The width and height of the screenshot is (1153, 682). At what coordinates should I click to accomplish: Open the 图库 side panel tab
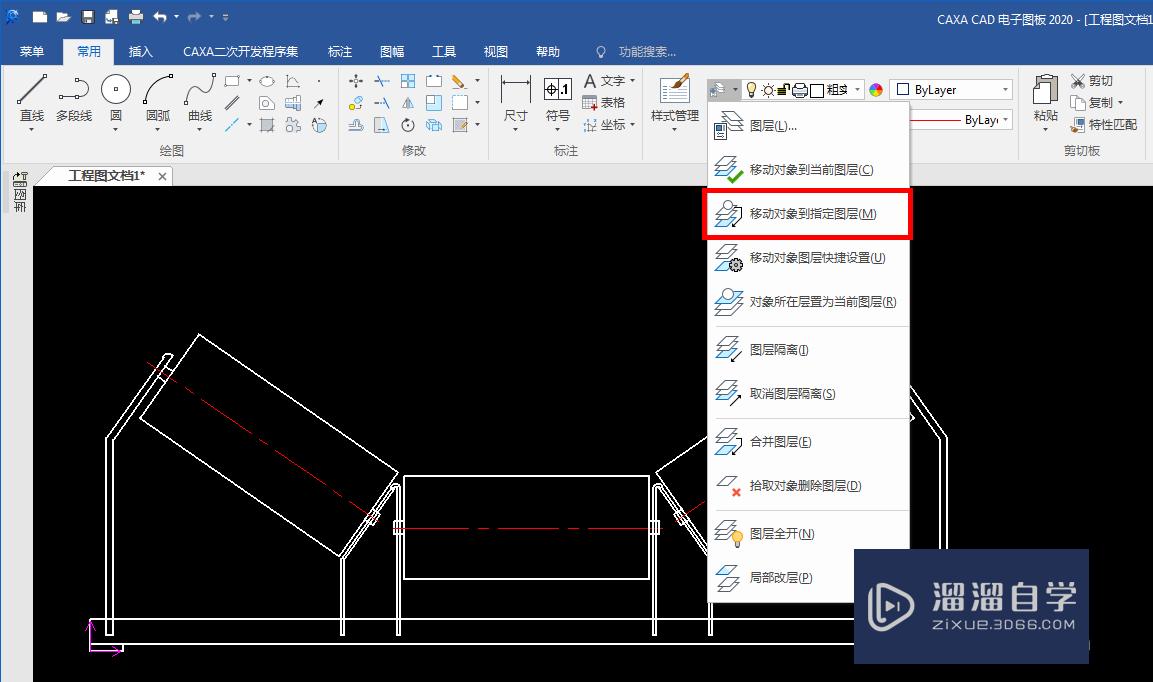pyautogui.click(x=20, y=191)
